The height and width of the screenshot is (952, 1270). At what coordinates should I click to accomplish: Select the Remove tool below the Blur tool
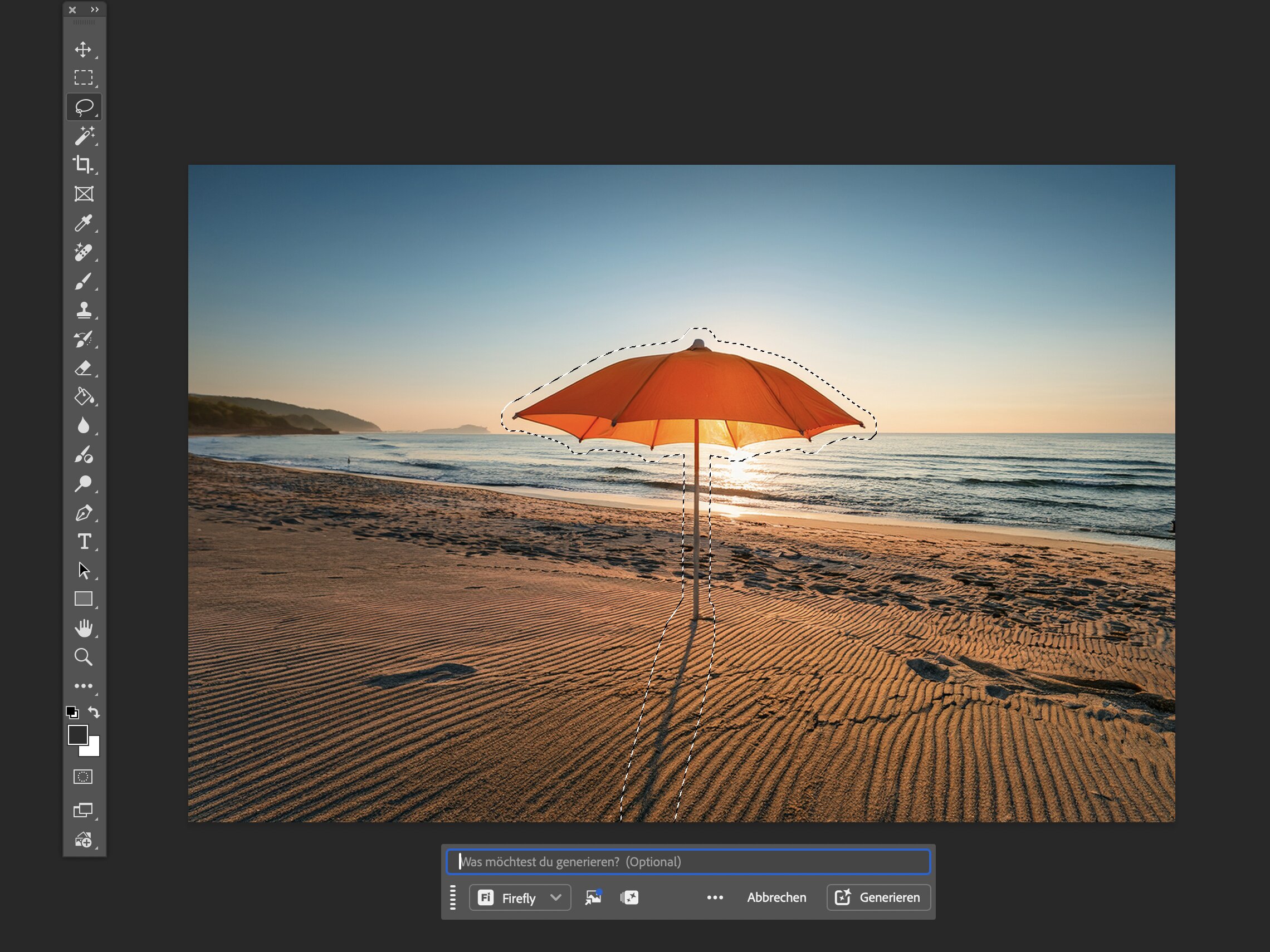point(83,455)
